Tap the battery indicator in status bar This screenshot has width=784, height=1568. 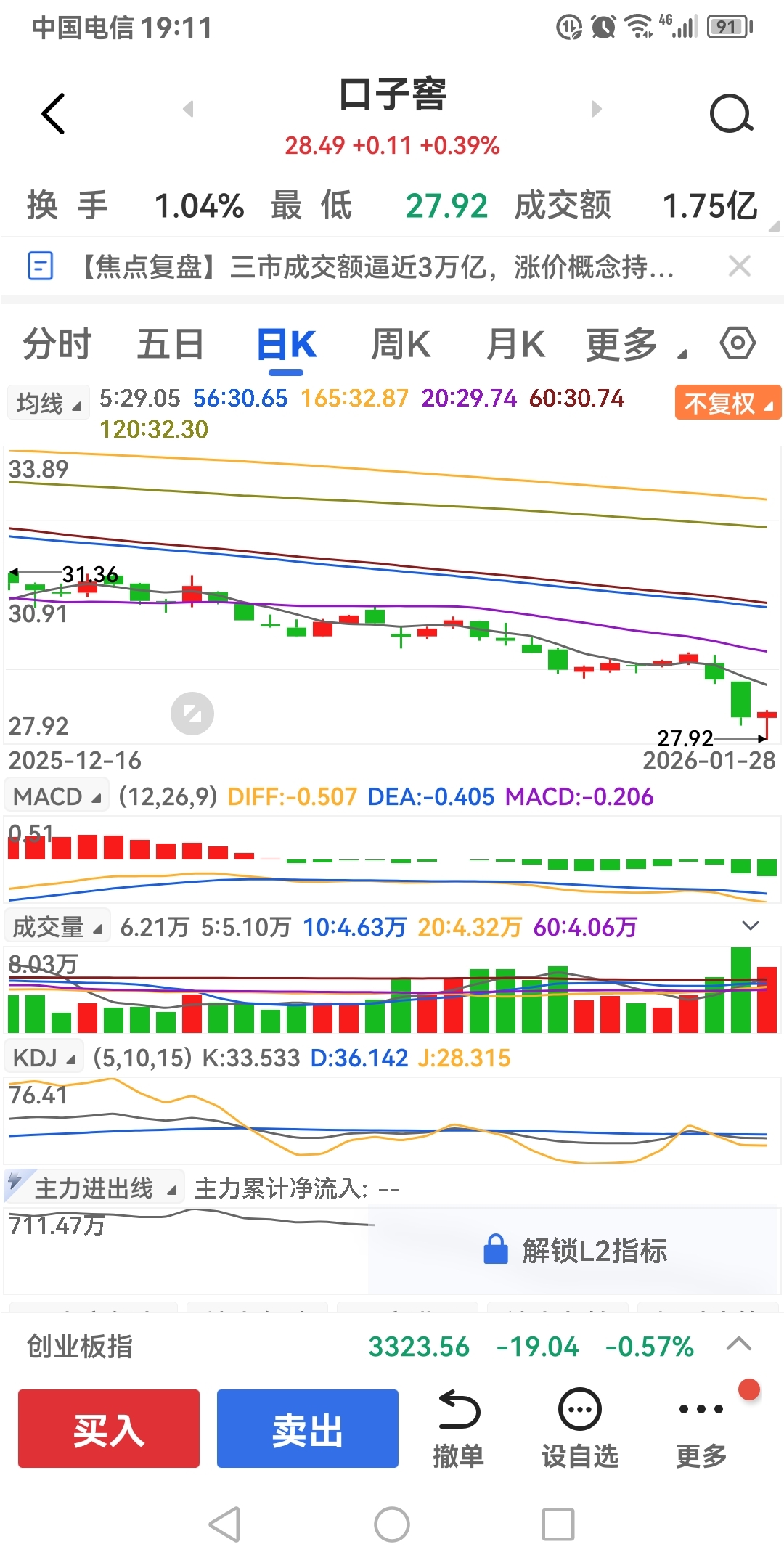point(730,28)
